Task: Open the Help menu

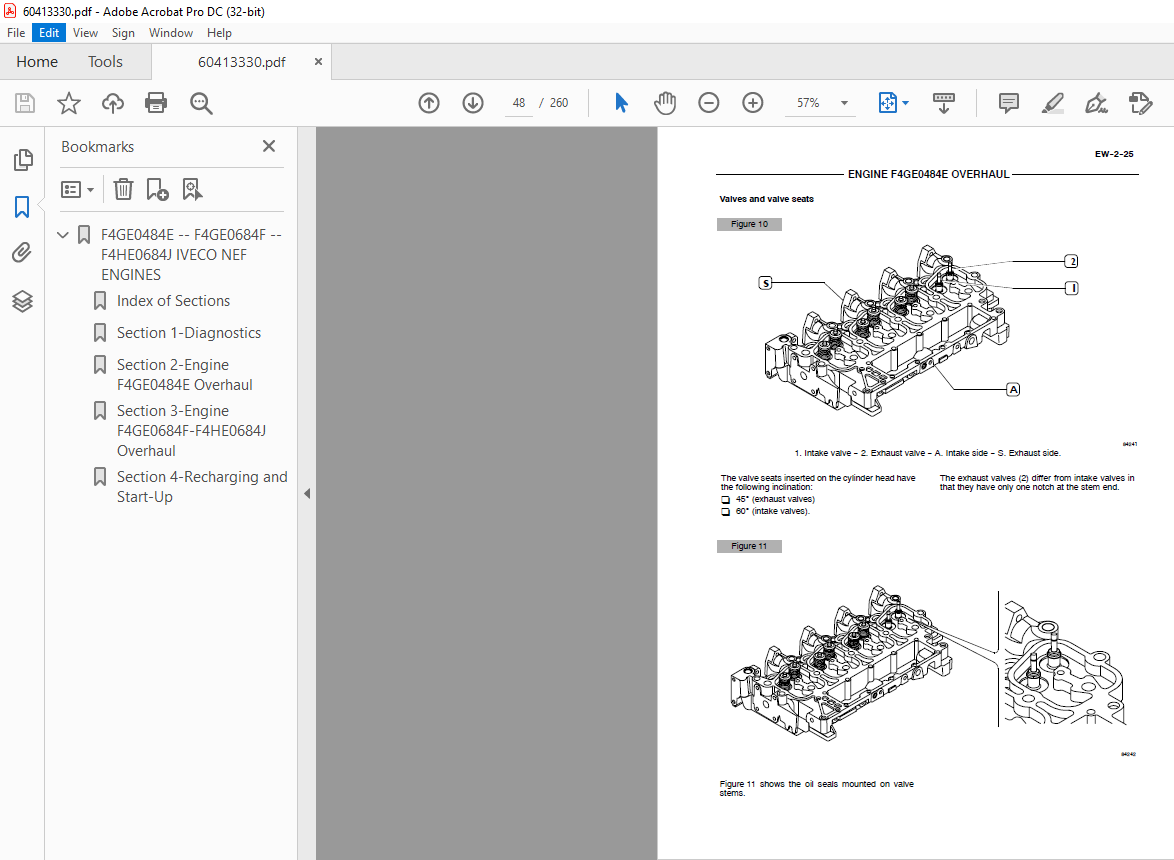Action: point(219,33)
